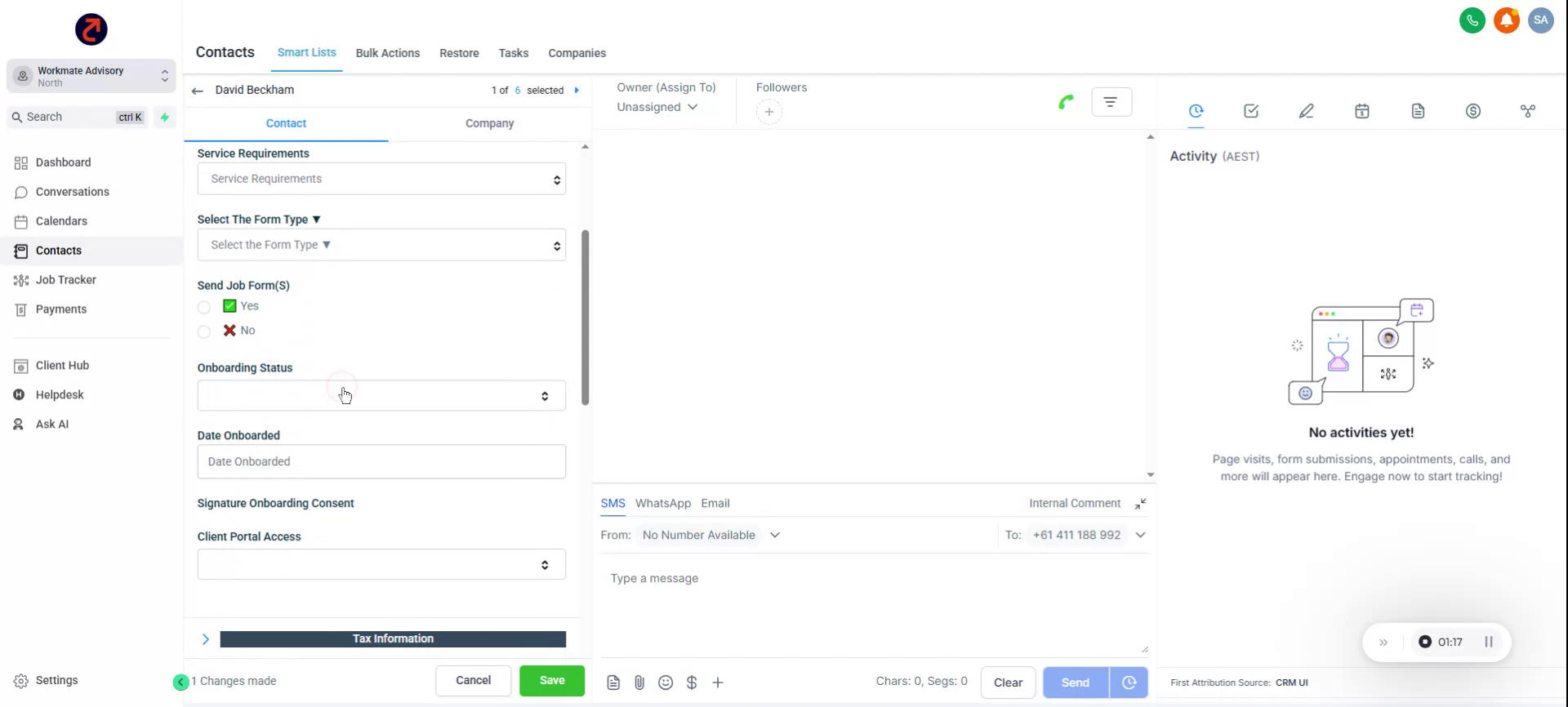This screenshot has height=707, width=1568.
Task: Pause the screen recording
Action: click(1489, 642)
